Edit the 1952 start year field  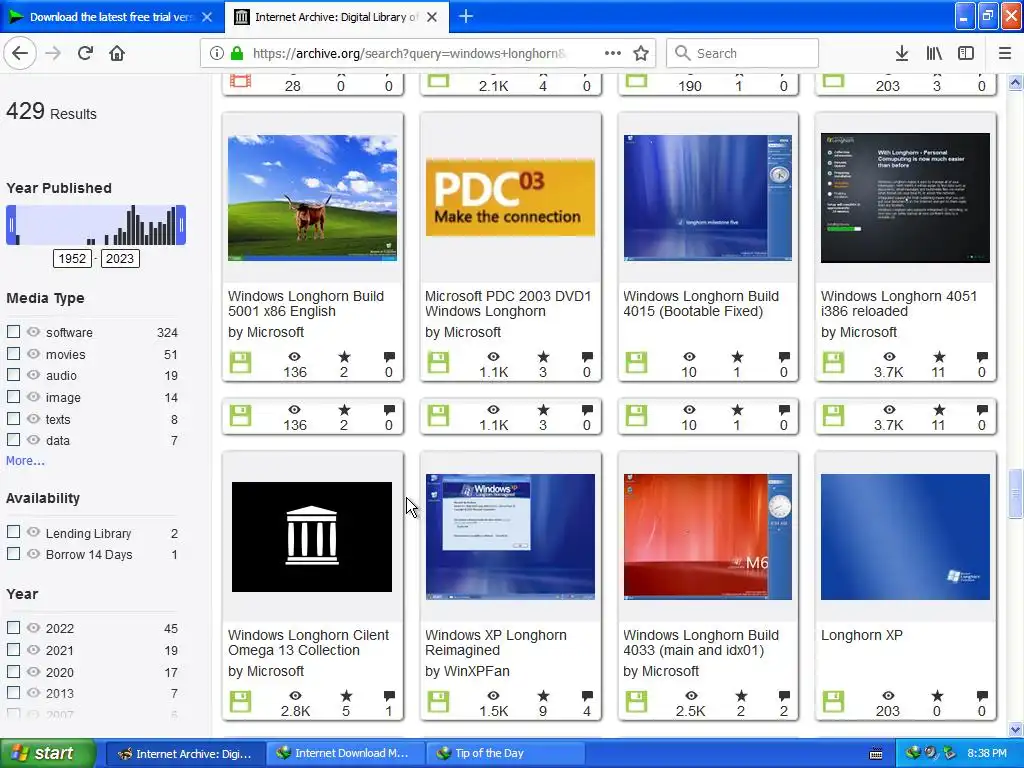tap(72, 259)
